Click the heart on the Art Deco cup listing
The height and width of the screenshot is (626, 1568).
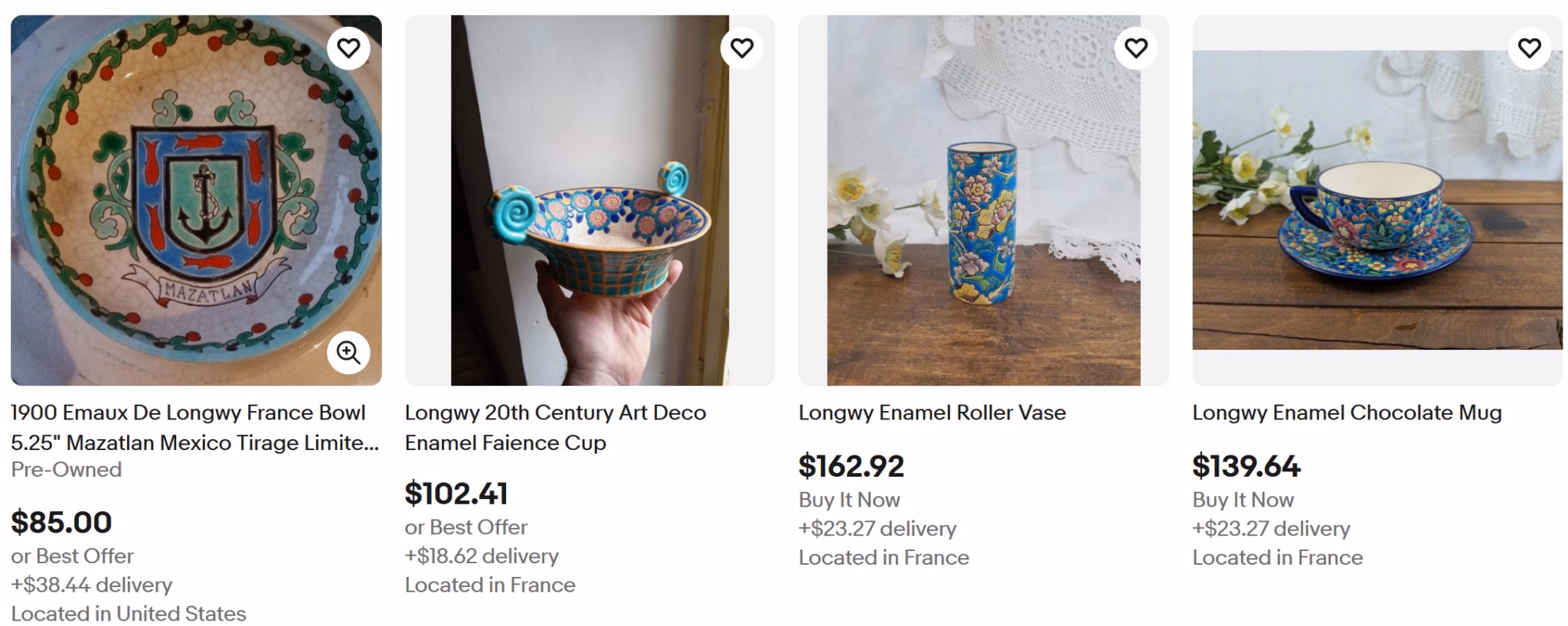click(741, 47)
